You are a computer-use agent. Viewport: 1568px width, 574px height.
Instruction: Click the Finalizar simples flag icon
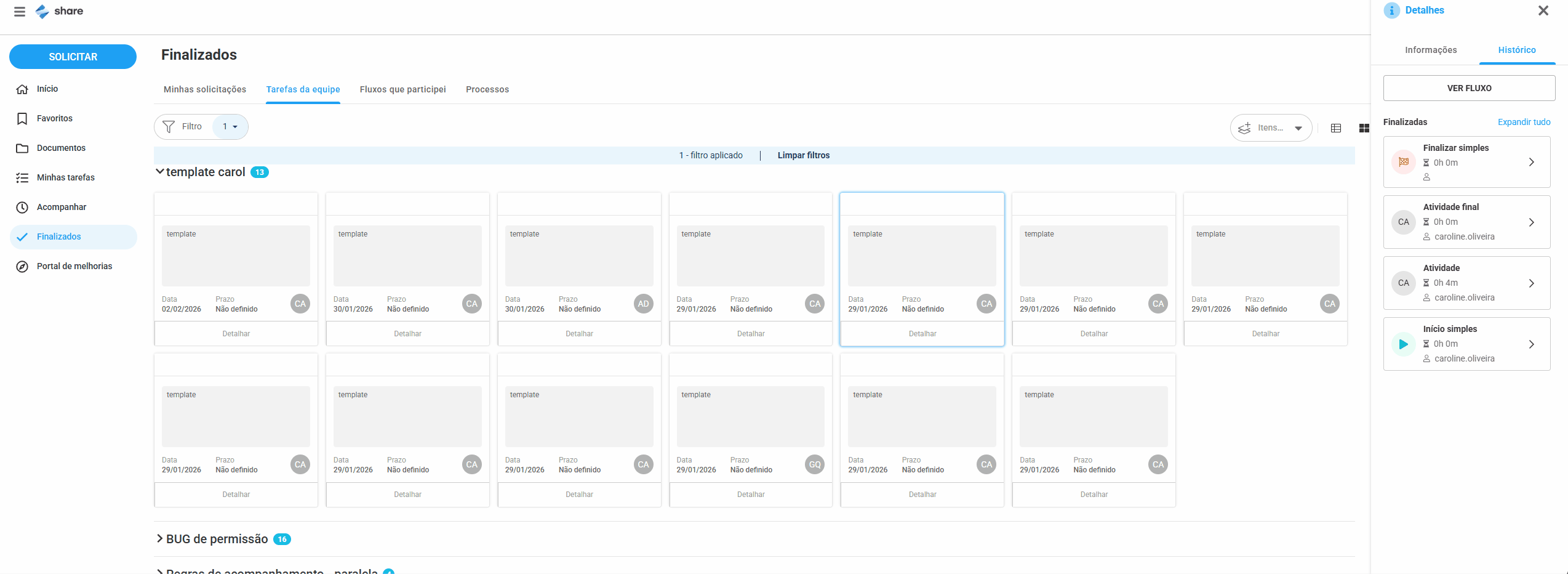pyautogui.click(x=1403, y=162)
